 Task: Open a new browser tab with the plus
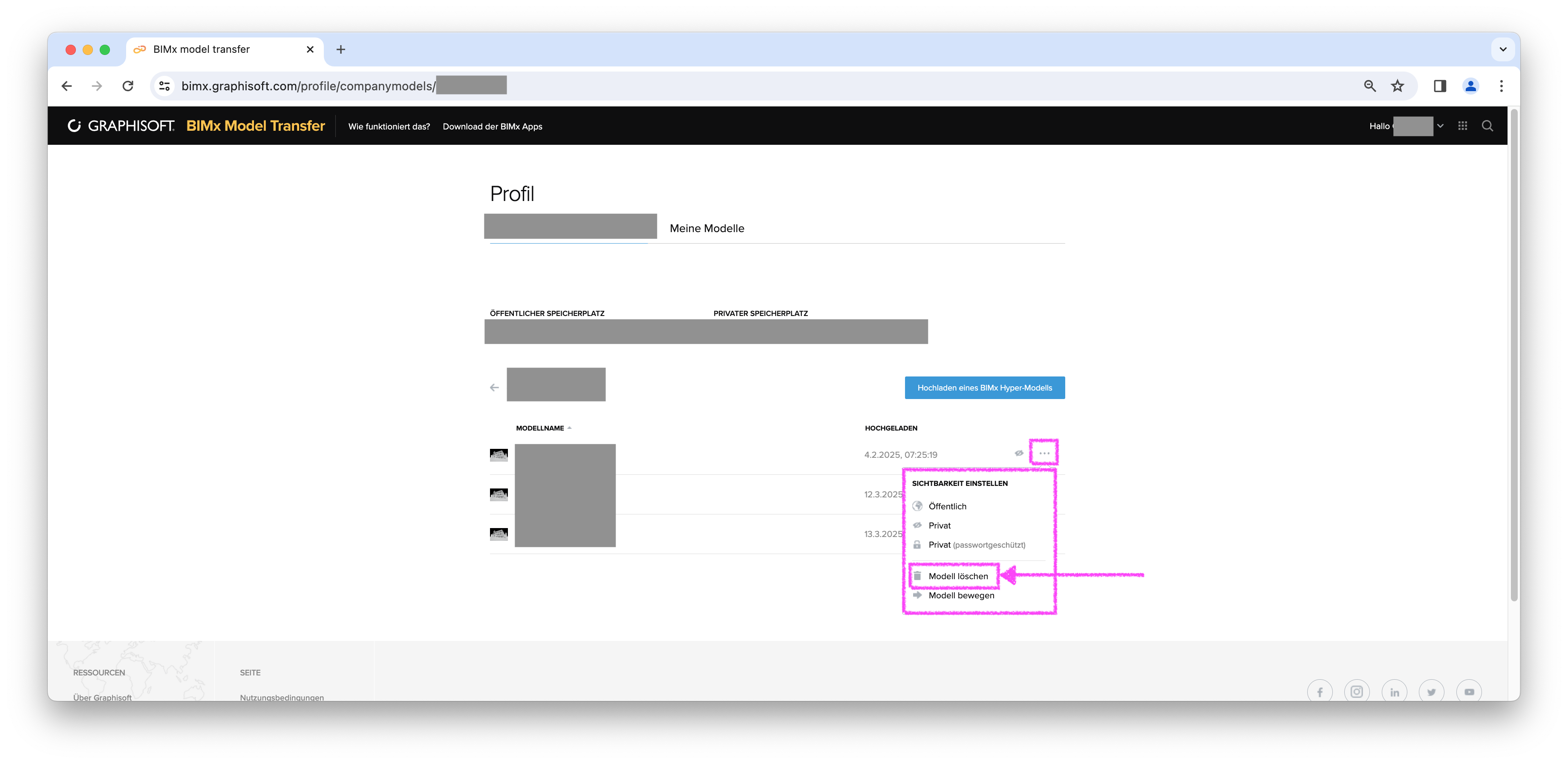341,49
